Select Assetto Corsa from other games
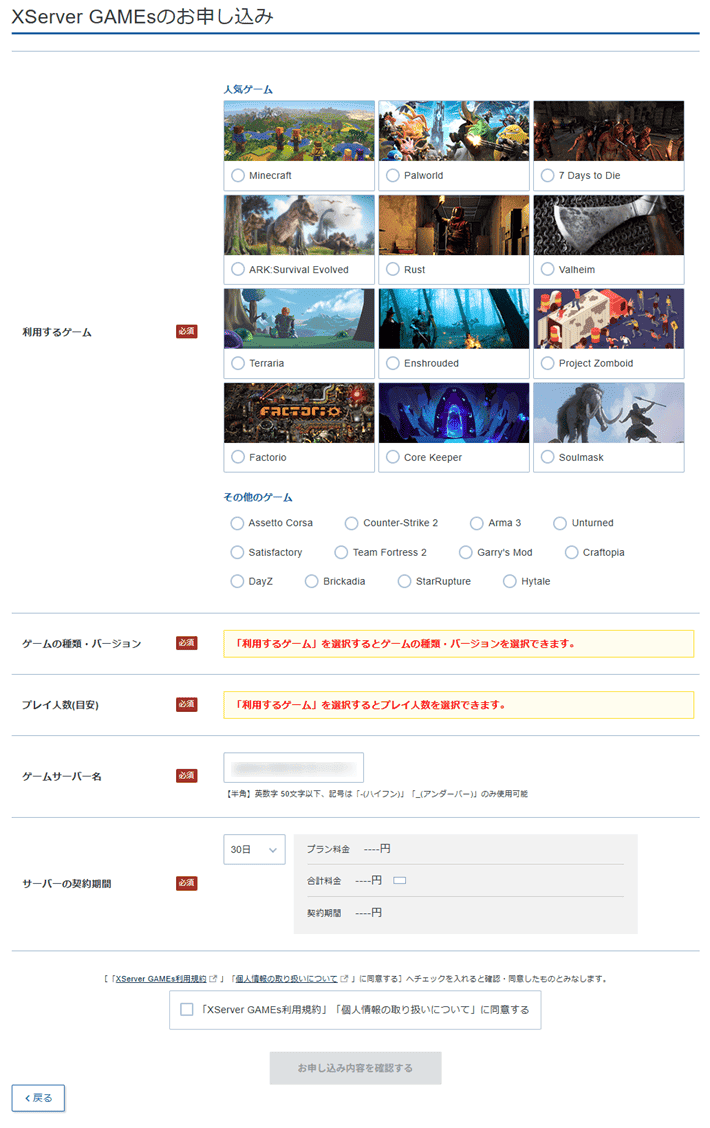Screen dimensions: 710x1128 (237, 523)
